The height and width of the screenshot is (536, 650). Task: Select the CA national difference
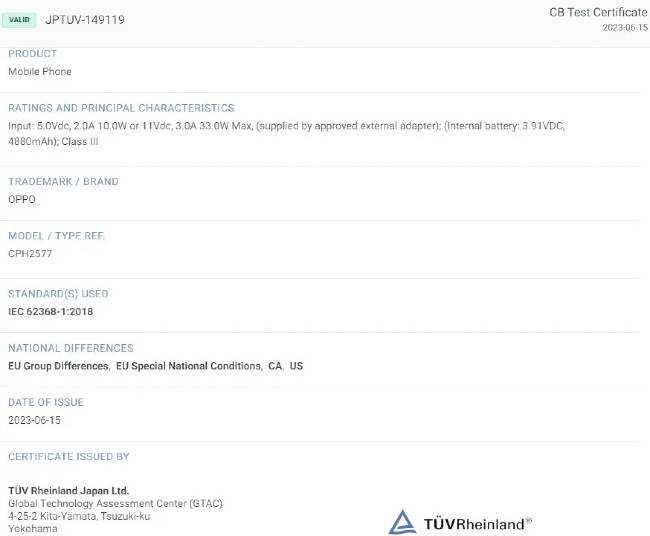[274, 366]
